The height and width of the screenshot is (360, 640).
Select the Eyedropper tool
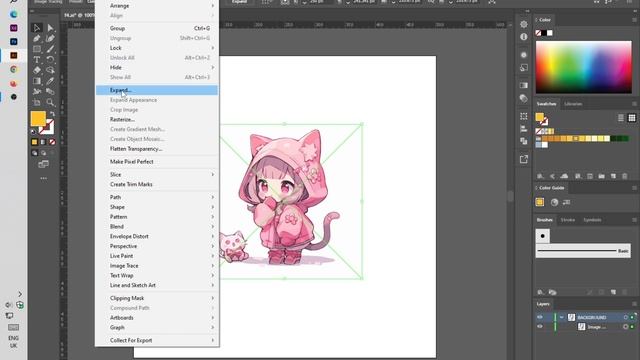click(50, 81)
